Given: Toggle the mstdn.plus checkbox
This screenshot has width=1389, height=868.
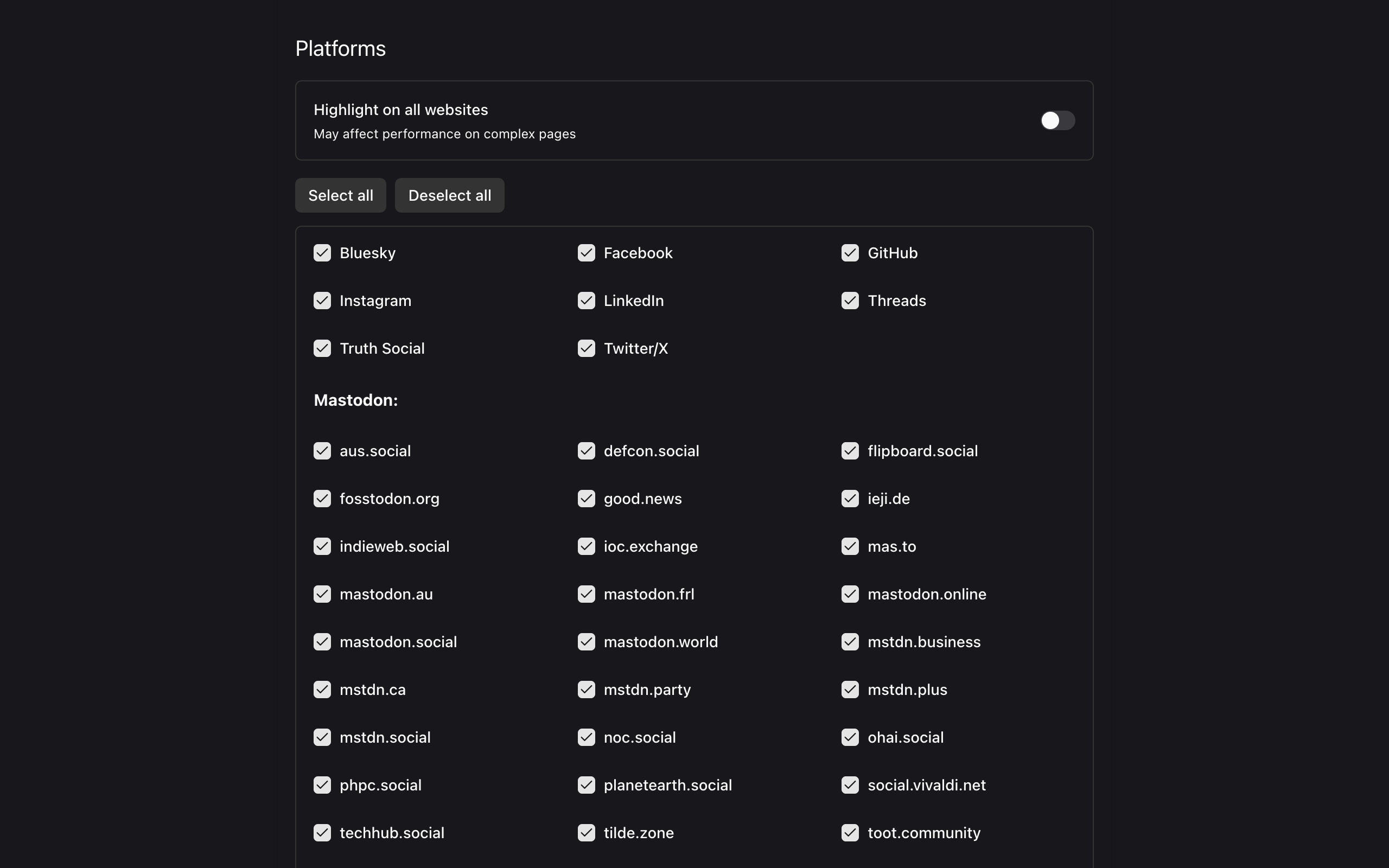Looking at the screenshot, I should click(850, 689).
